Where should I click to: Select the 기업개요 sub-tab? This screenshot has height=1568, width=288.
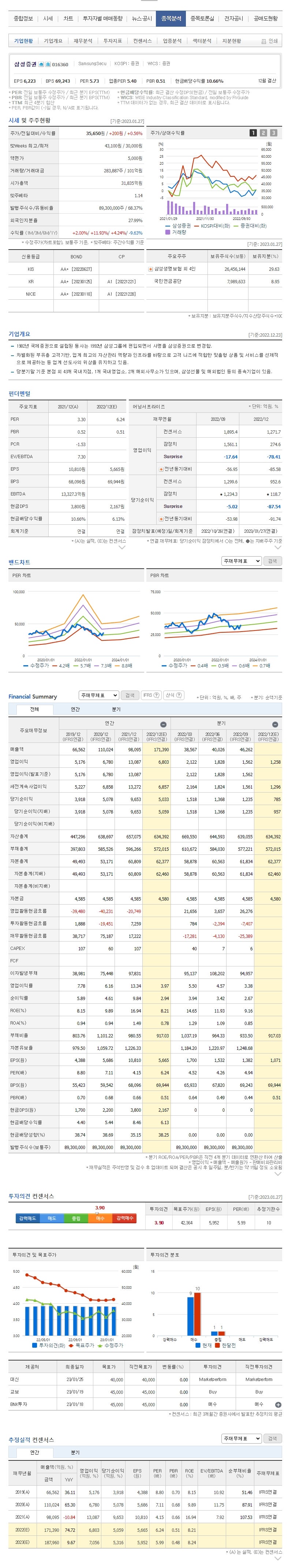point(53,41)
